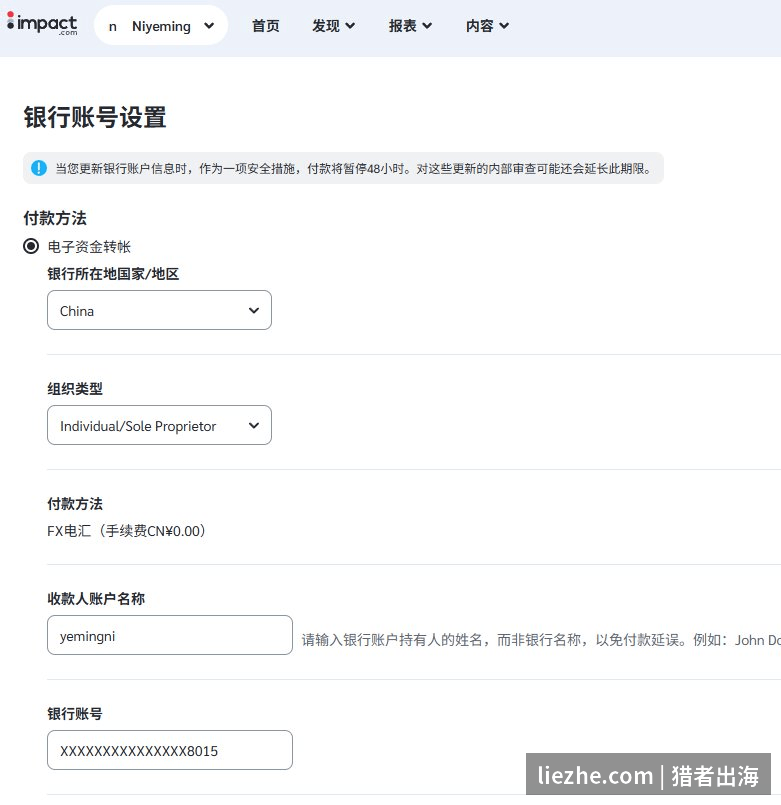This screenshot has height=805, width=781.
Task: Open the Niyeming account switcher dropdown
Action: click(161, 26)
